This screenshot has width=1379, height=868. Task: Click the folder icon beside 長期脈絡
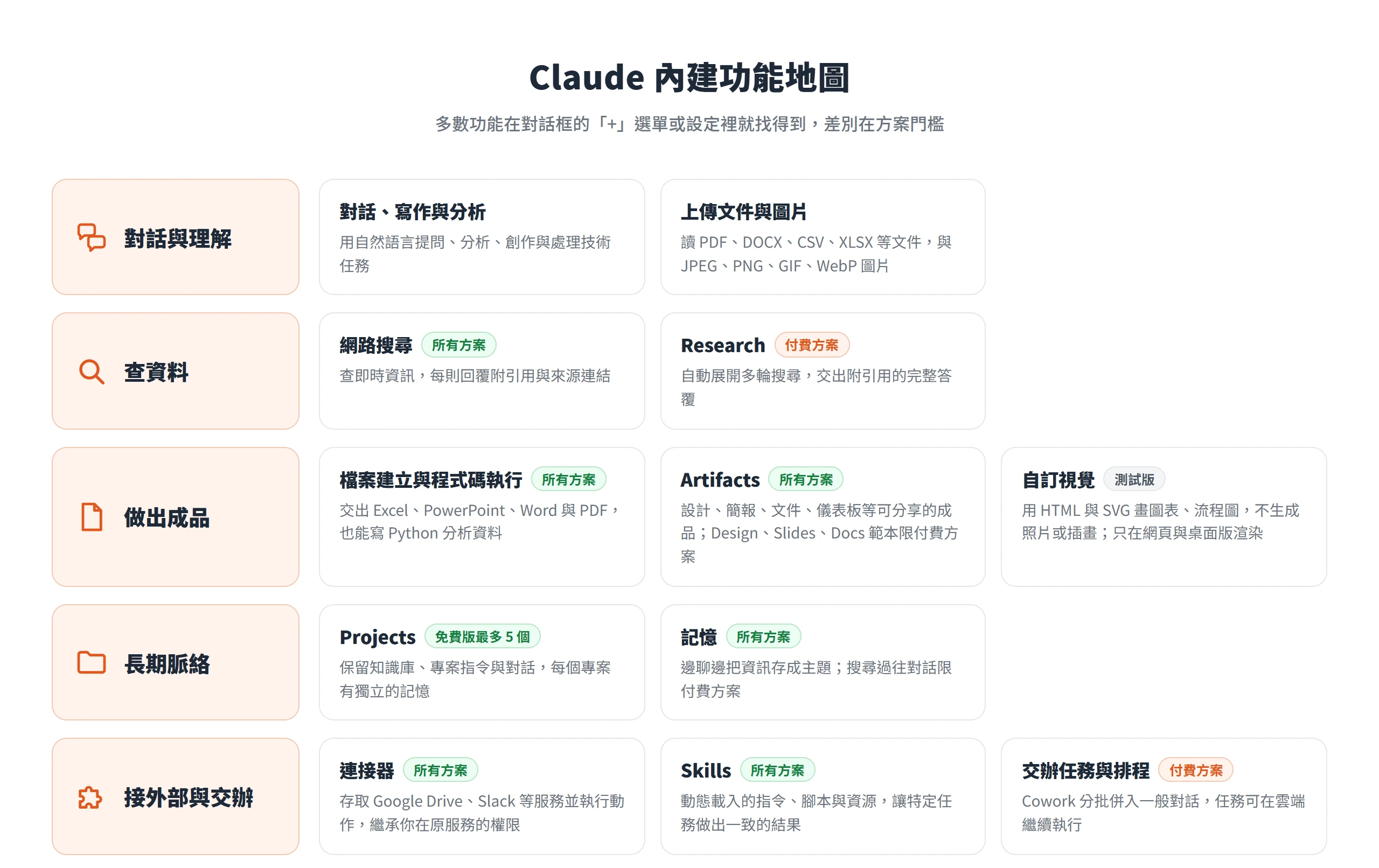tap(92, 662)
